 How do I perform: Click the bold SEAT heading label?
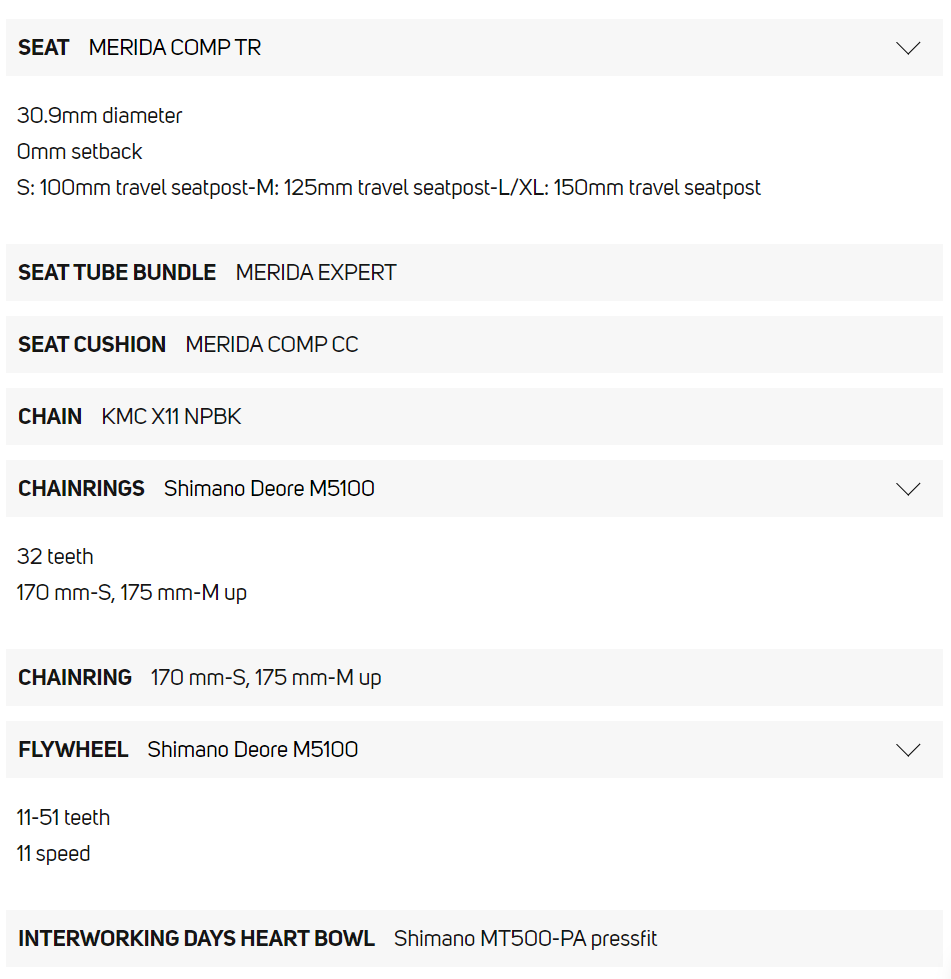point(44,48)
